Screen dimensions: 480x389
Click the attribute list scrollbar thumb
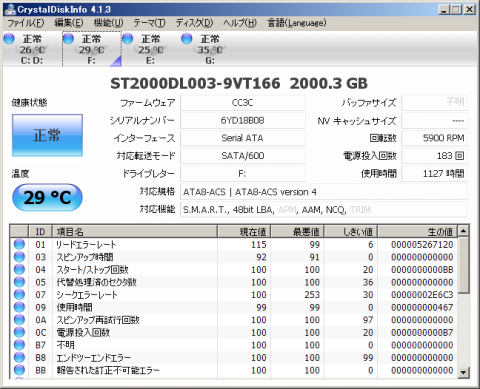point(463,265)
